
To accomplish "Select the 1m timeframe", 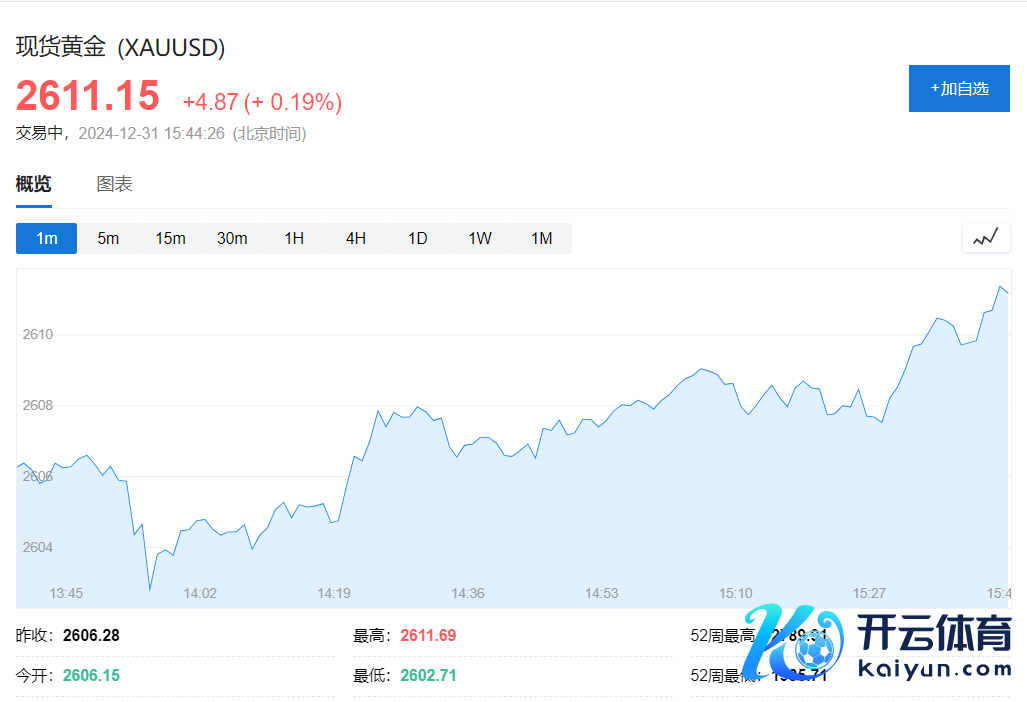I will point(46,238).
